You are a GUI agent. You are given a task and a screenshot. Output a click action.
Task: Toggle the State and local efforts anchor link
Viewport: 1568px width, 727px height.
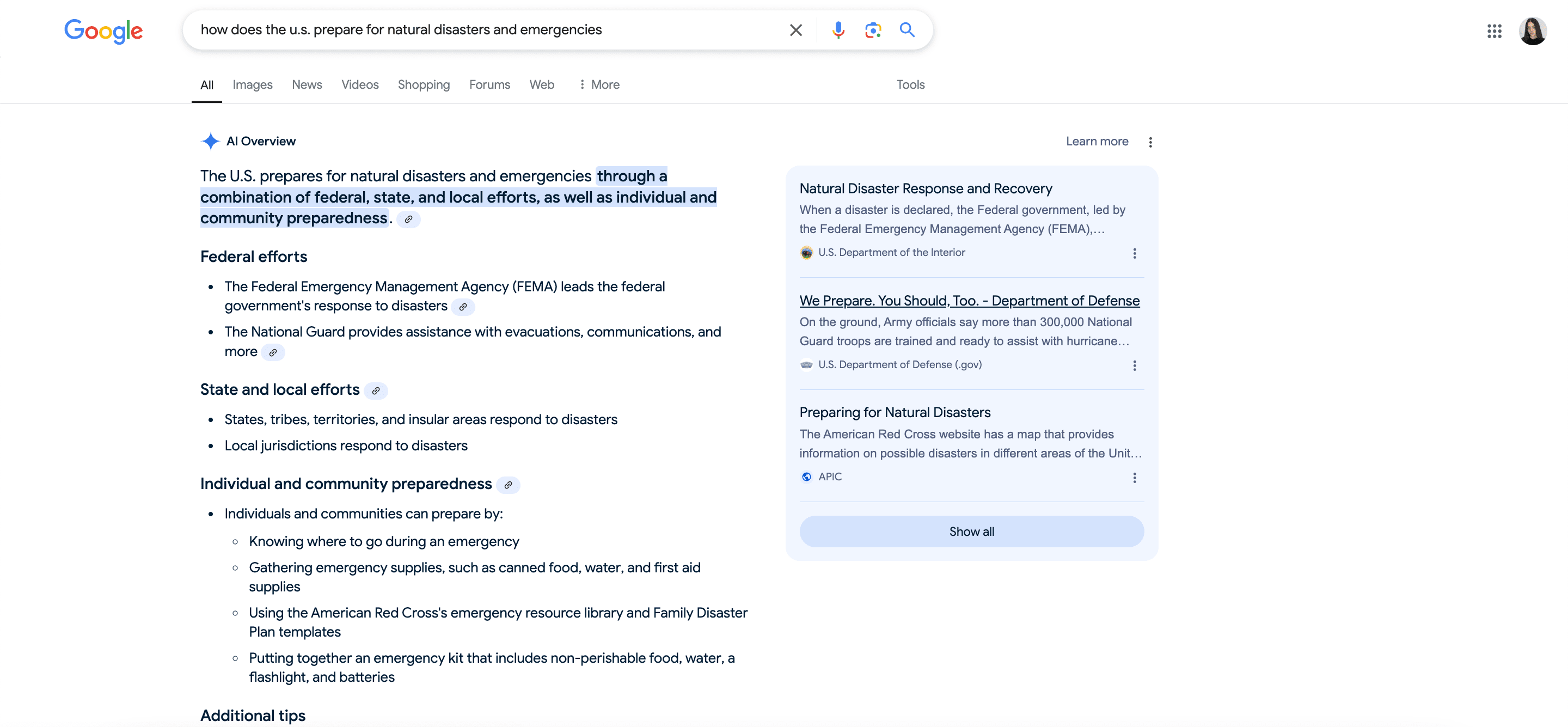tap(376, 389)
